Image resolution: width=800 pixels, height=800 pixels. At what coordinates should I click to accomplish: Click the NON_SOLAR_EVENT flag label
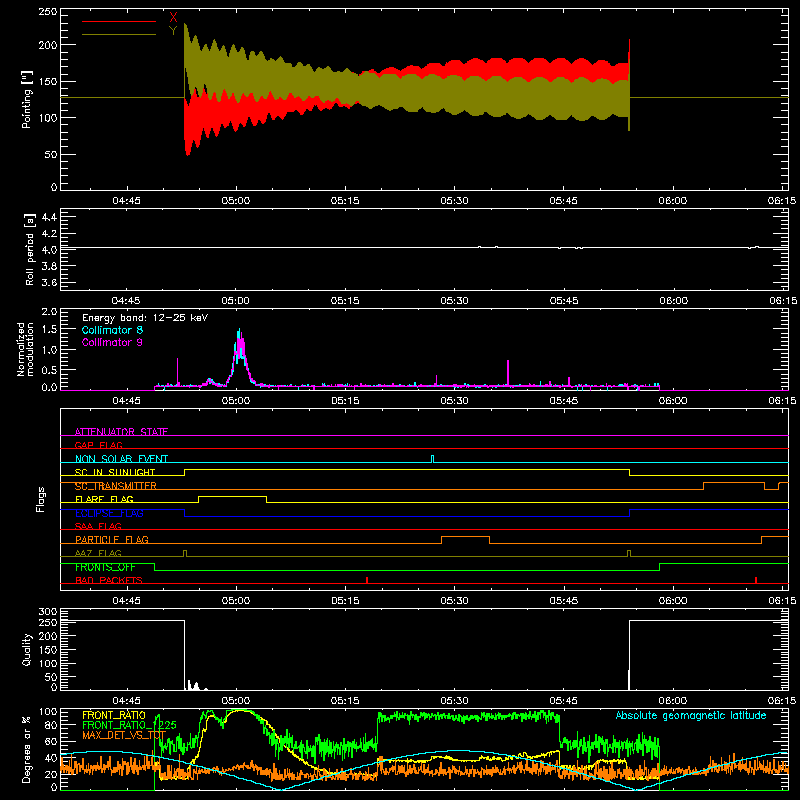[121, 459]
